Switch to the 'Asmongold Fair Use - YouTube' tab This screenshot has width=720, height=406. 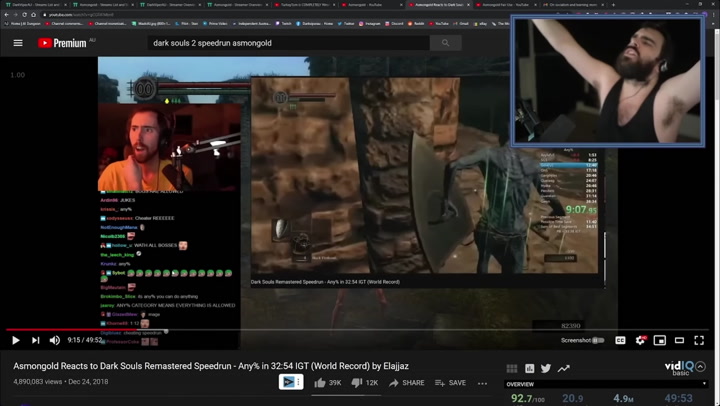[506, 5]
